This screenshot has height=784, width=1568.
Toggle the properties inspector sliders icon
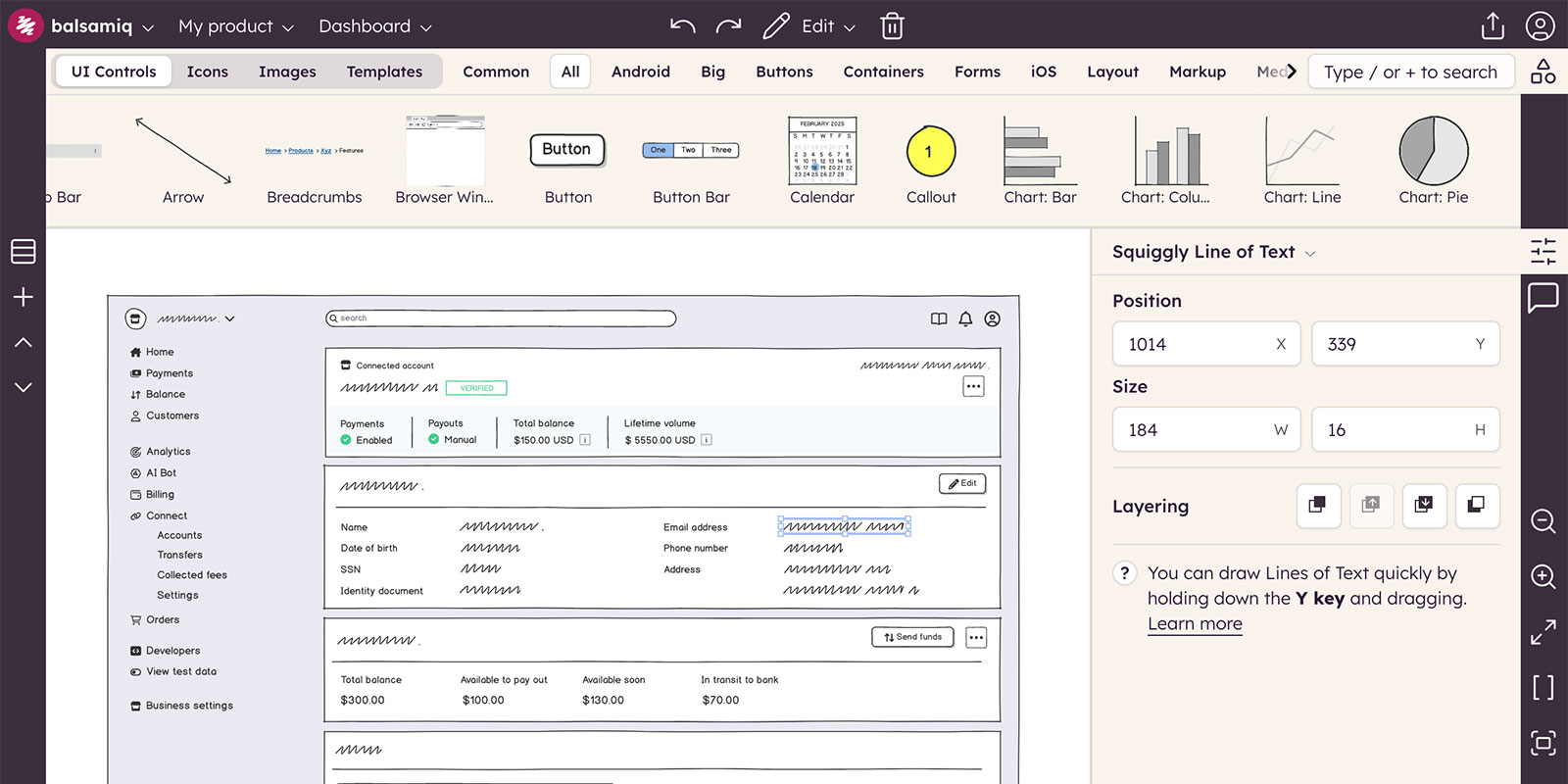pyautogui.click(x=1543, y=252)
